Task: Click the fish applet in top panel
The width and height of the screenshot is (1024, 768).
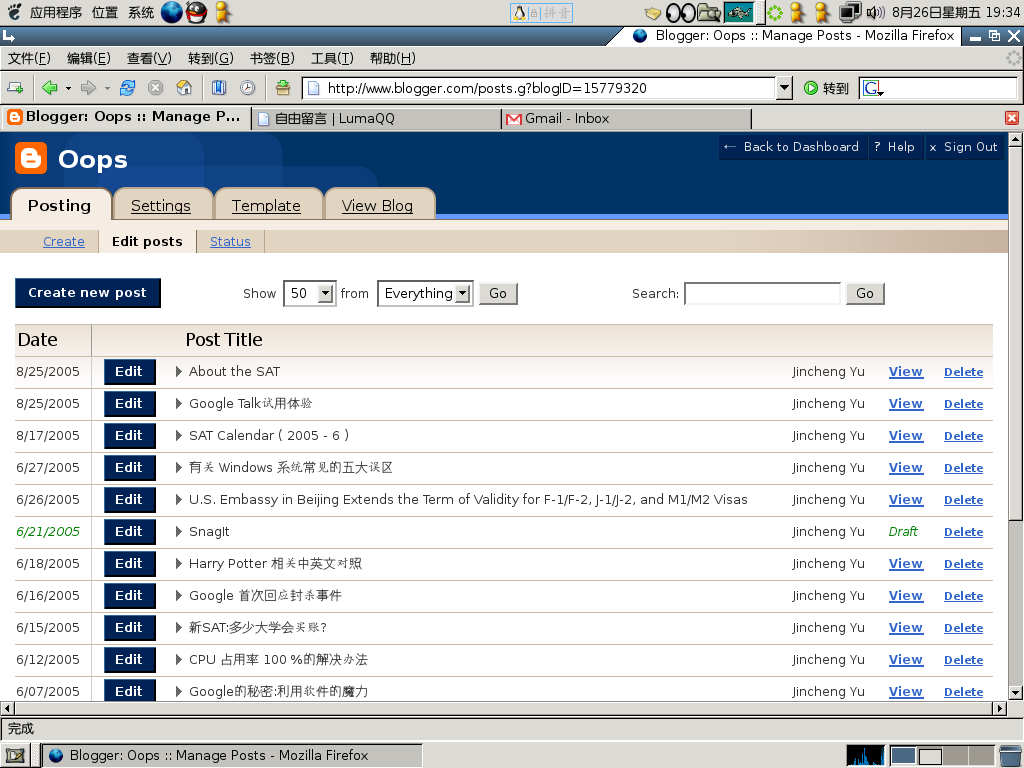Action: (739, 12)
